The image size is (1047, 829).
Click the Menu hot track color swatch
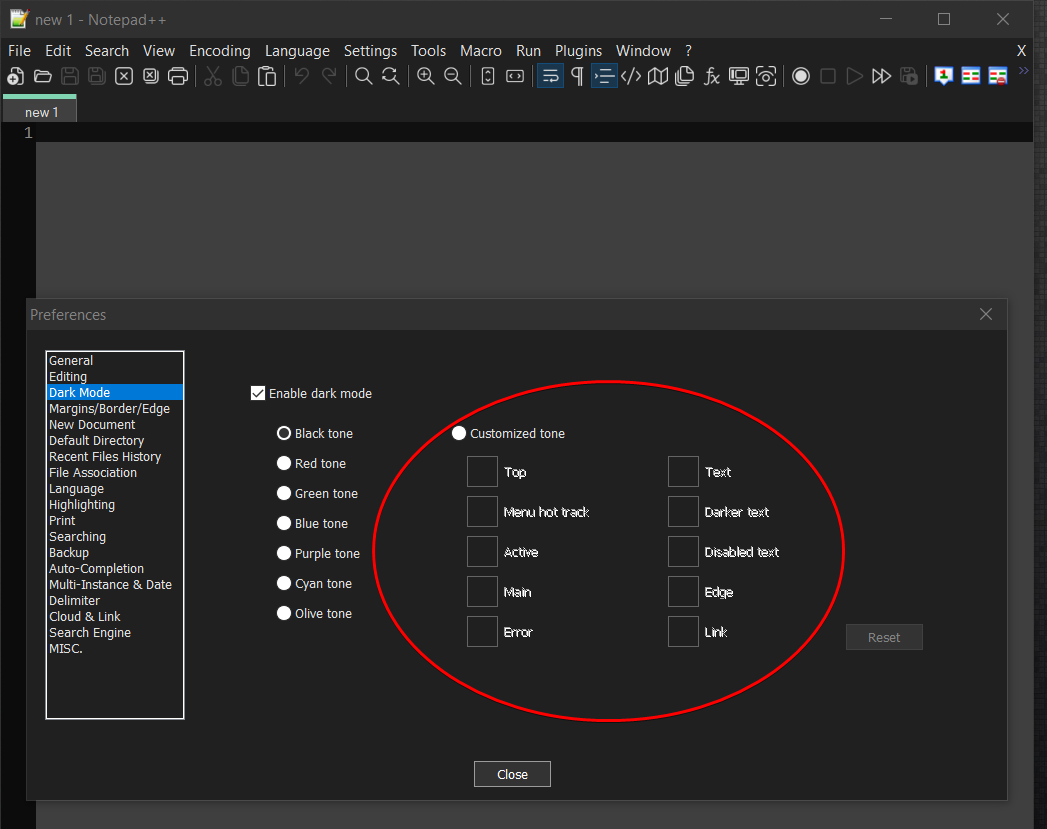pyautogui.click(x=482, y=512)
